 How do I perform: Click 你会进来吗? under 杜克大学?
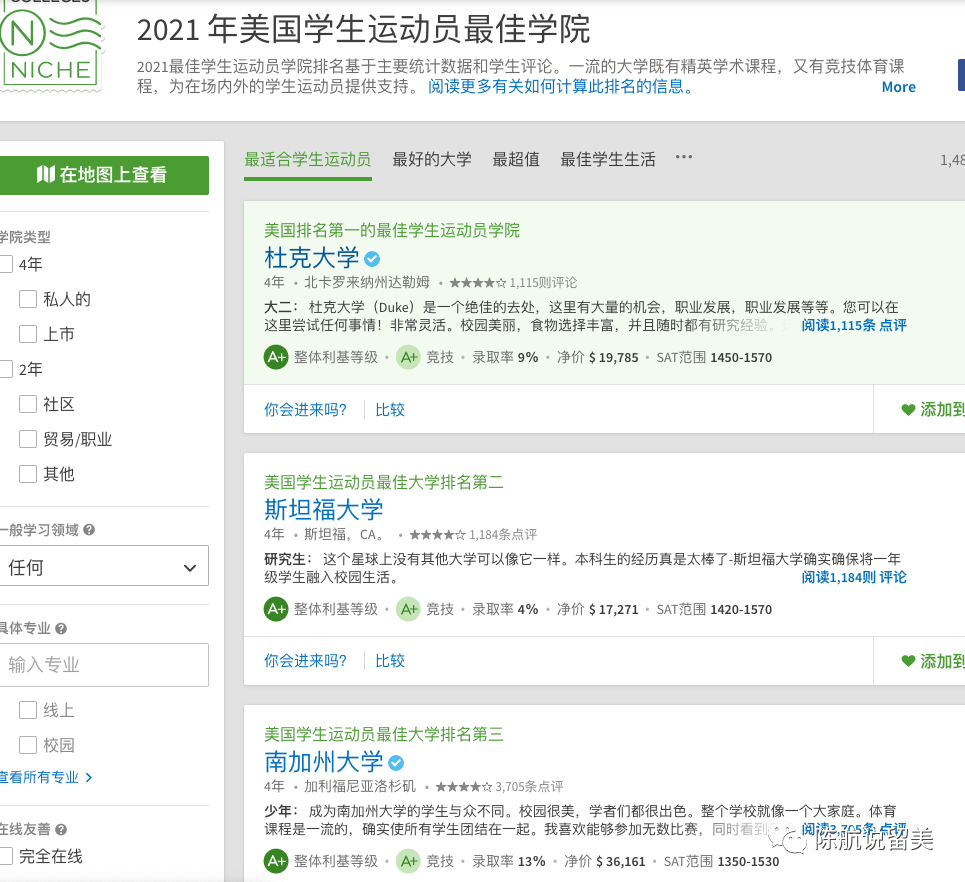[x=305, y=410]
